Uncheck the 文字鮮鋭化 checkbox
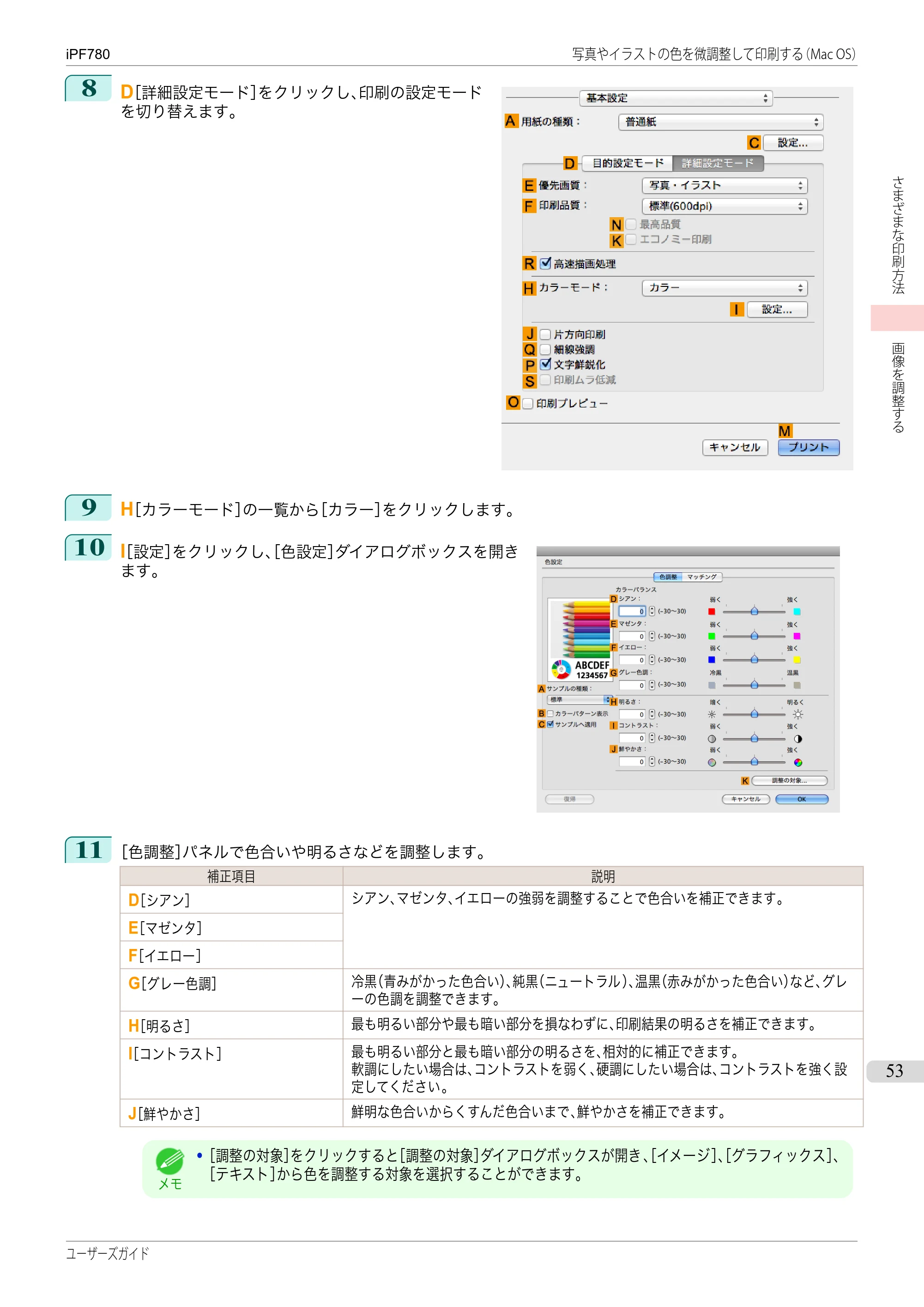This screenshot has width=924, height=1307. point(546,365)
